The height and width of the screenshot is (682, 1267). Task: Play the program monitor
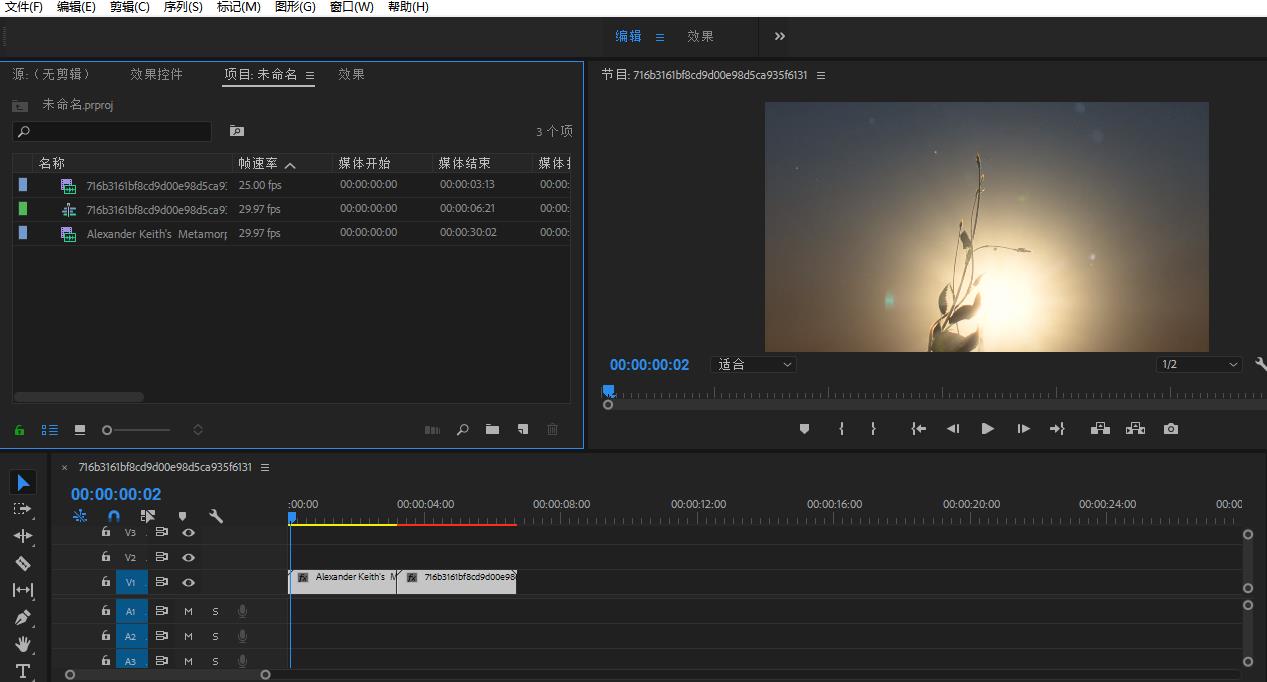987,429
